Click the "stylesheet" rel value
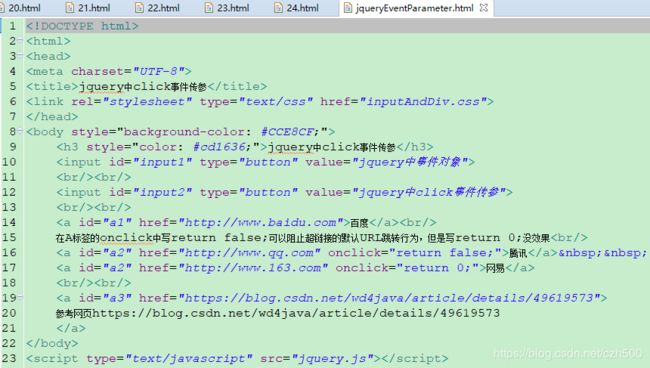Image resolution: width=650 pixels, height=368 pixels. point(147,102)
